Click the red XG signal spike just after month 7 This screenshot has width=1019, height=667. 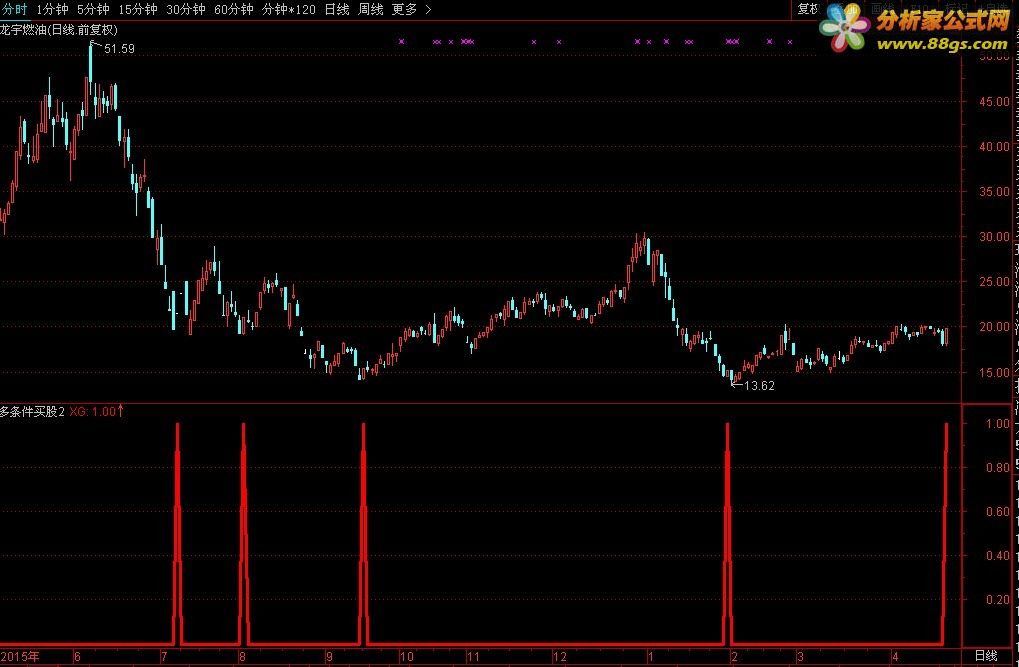tap(177, 533)
